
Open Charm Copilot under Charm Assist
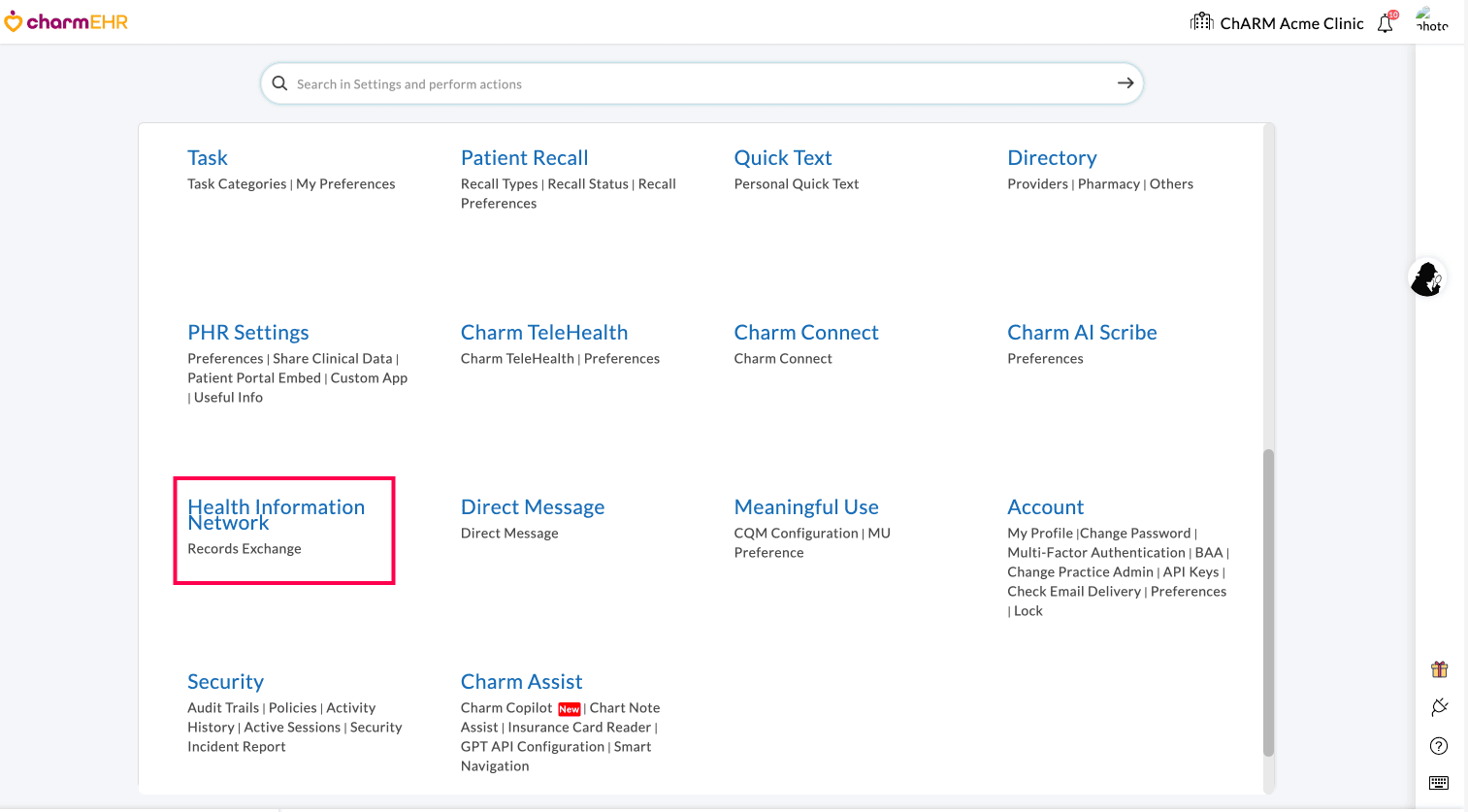point(506,707)
